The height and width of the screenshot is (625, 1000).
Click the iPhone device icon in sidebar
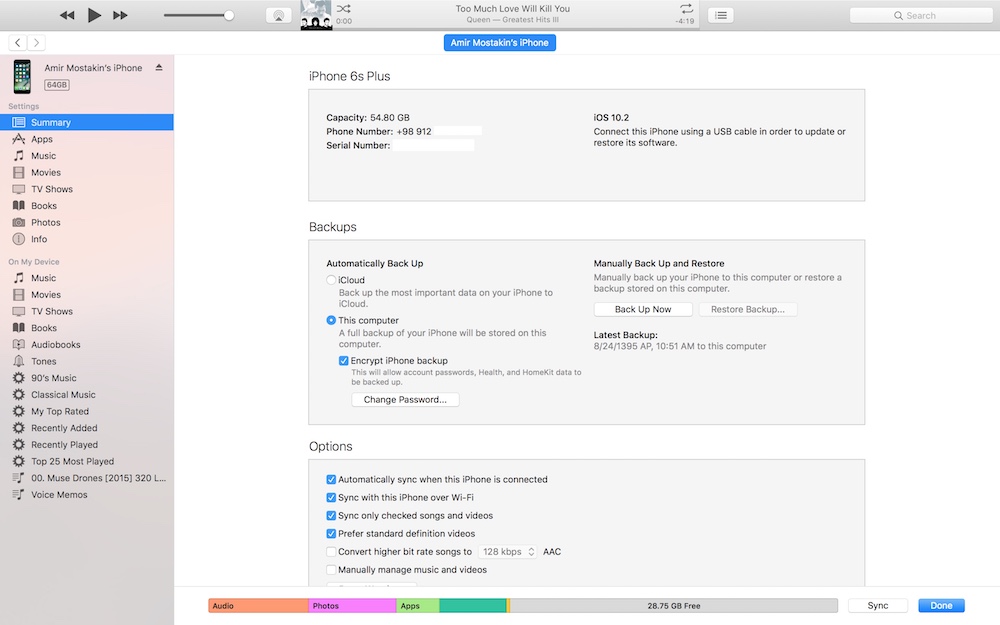pyautogui.click(x=22, y=77)
